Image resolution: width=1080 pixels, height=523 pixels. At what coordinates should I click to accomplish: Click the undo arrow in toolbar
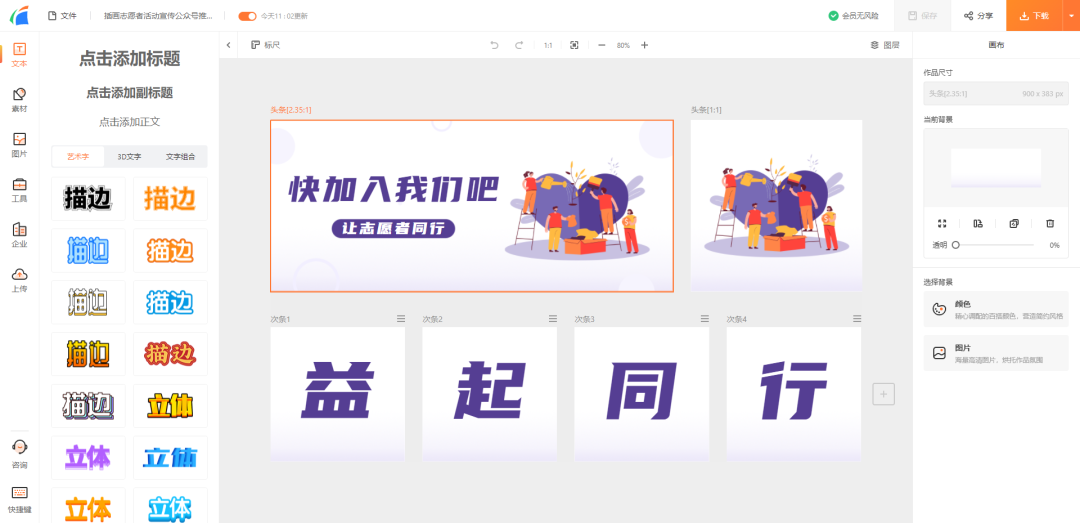(494, 45)
